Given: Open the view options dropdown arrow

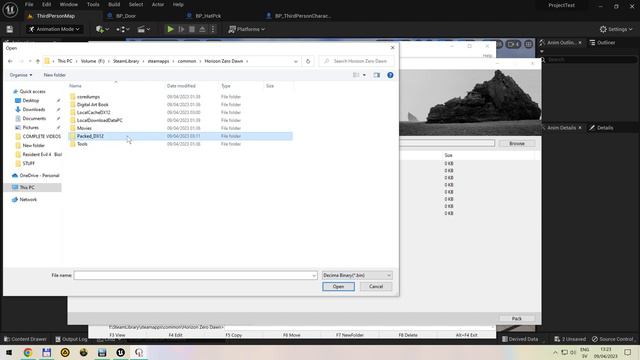Looking at the screenshot, I should 364,75.
